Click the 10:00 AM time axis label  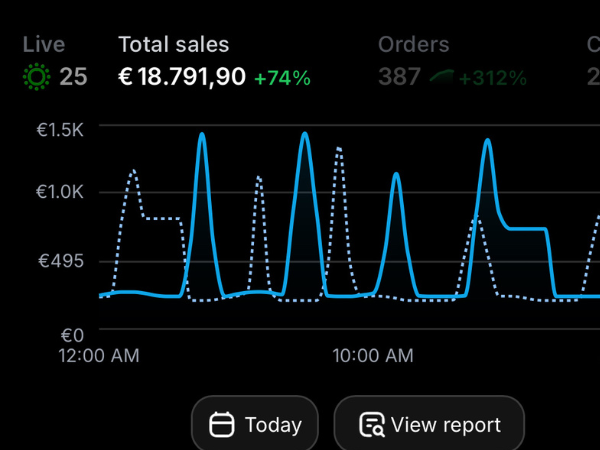[373, 356]
